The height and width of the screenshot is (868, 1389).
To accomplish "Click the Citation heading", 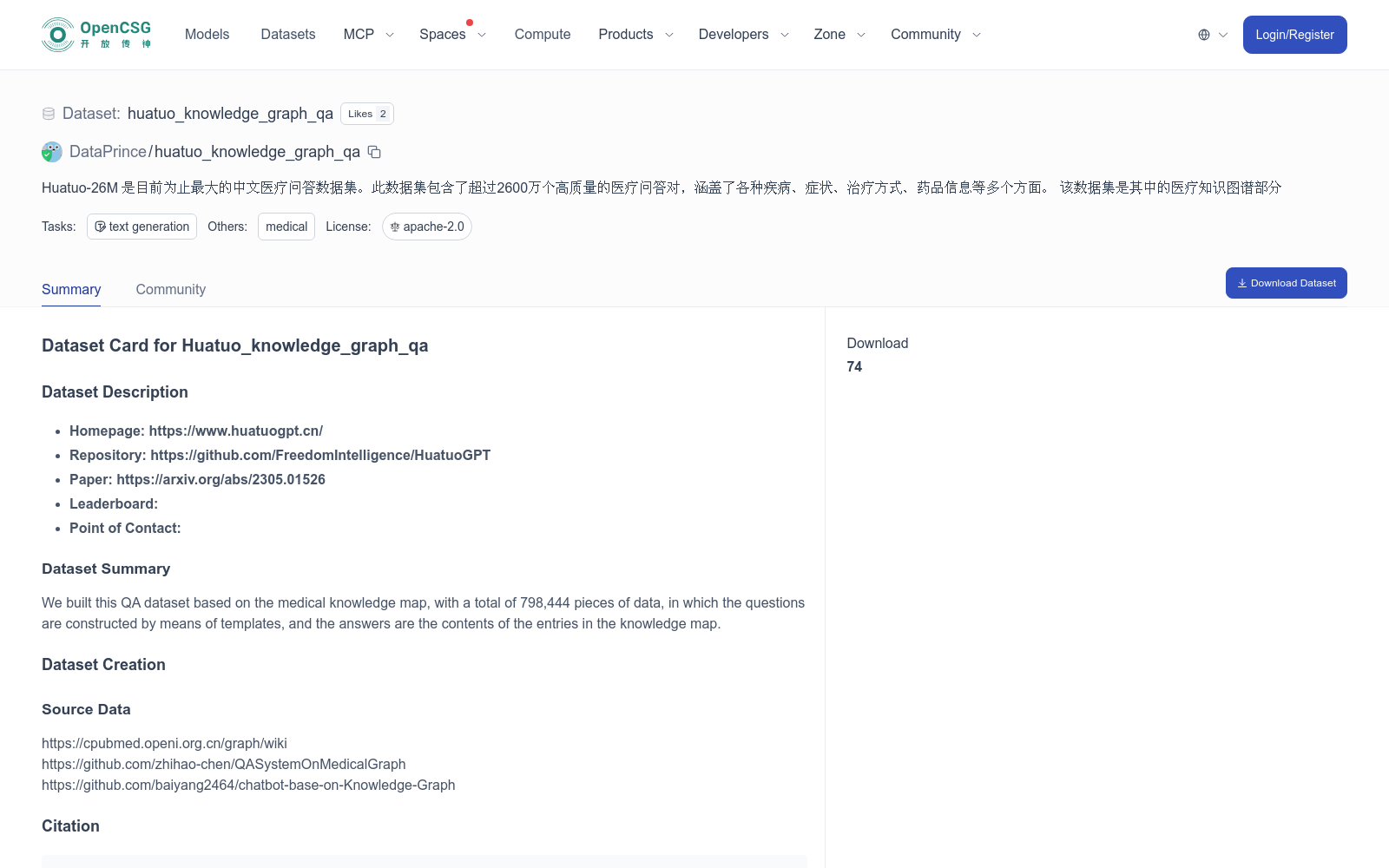I will 70,826.
